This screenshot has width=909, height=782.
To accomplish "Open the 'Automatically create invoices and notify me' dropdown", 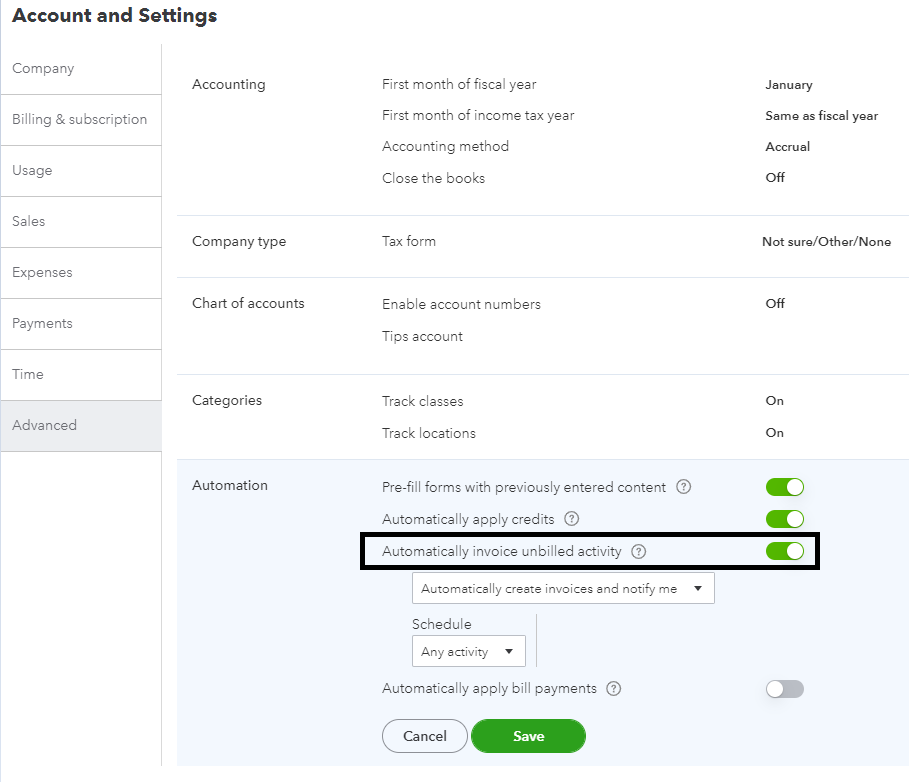I will [563, 589].
